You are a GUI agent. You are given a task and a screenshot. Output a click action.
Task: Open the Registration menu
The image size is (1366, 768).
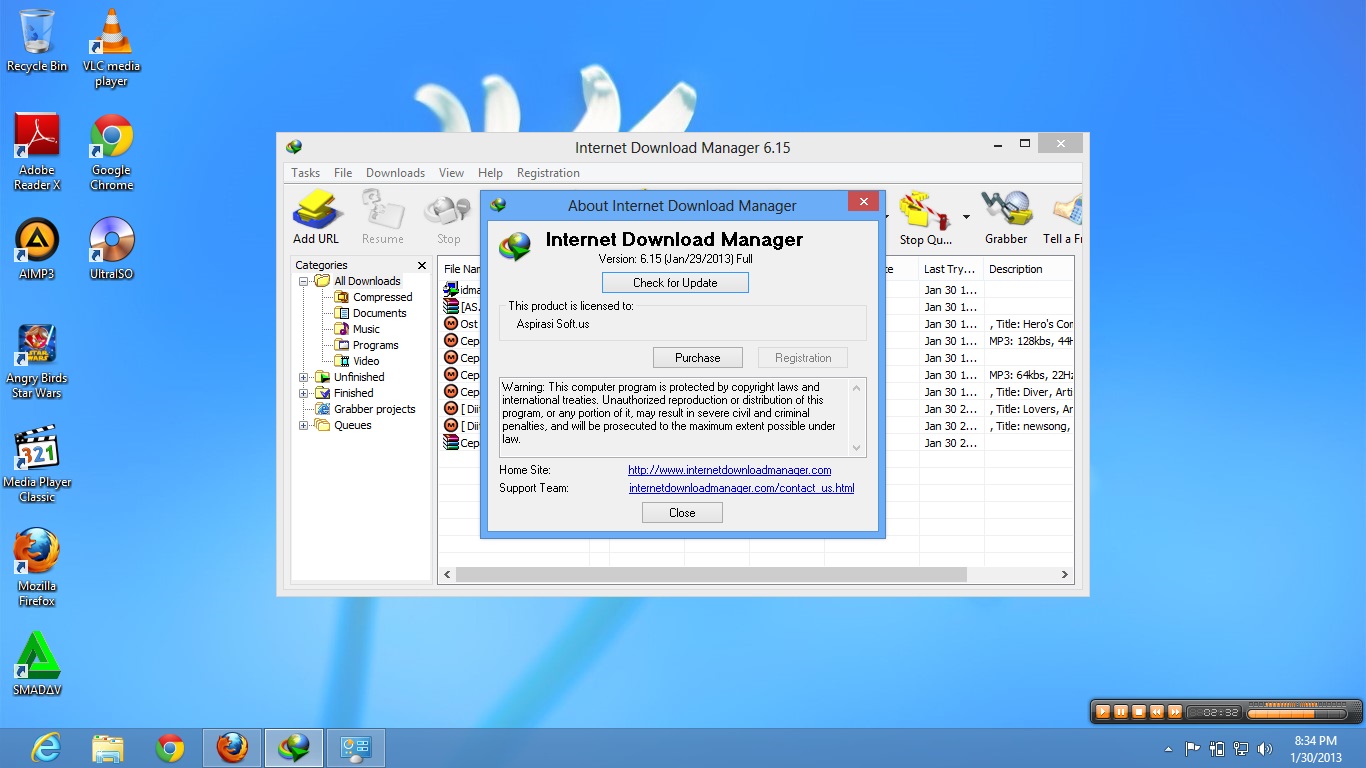(548, 173)
